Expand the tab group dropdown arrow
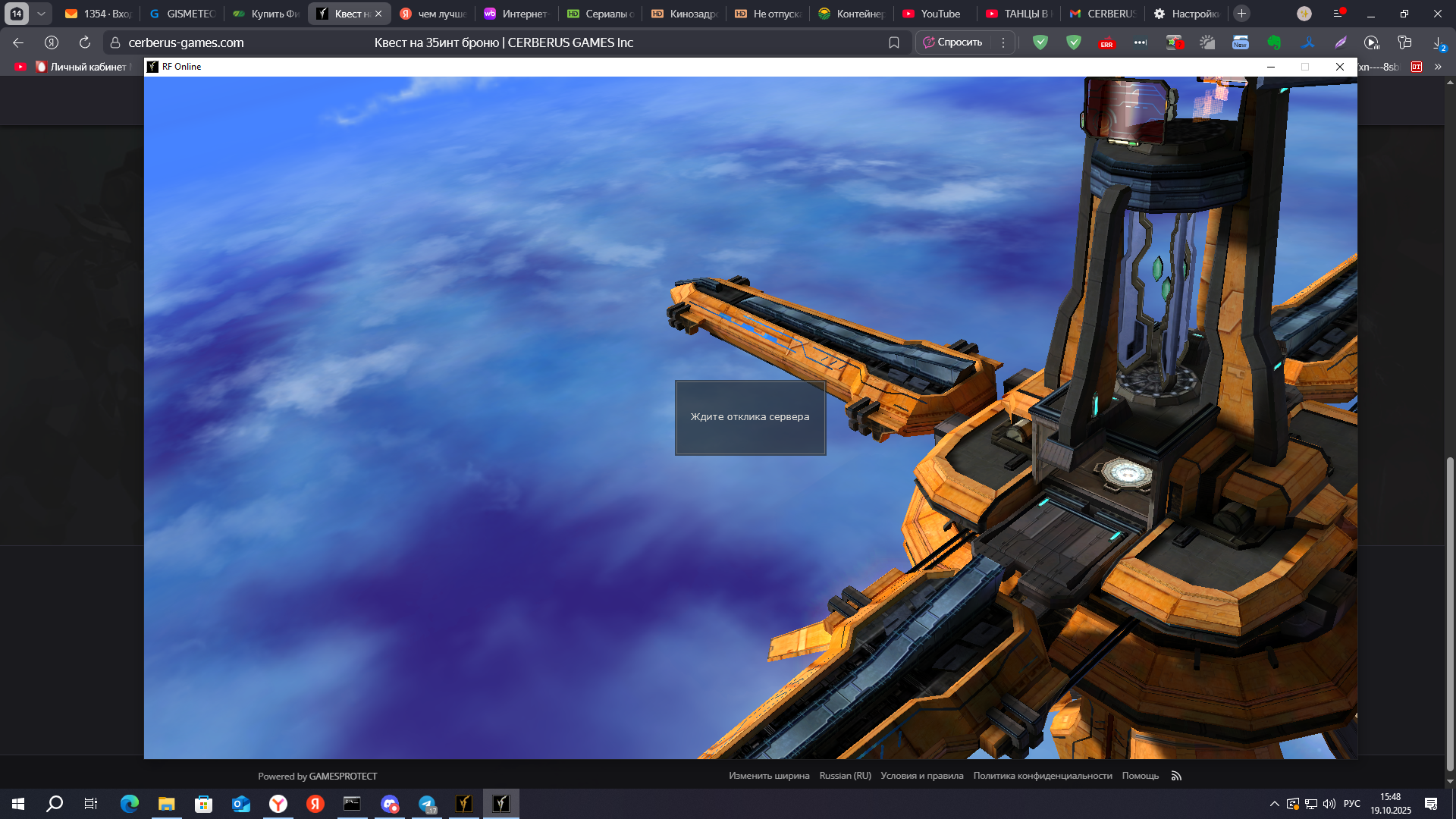The height and width of the screenshot is (819, 1456). (x=41, y=14)
